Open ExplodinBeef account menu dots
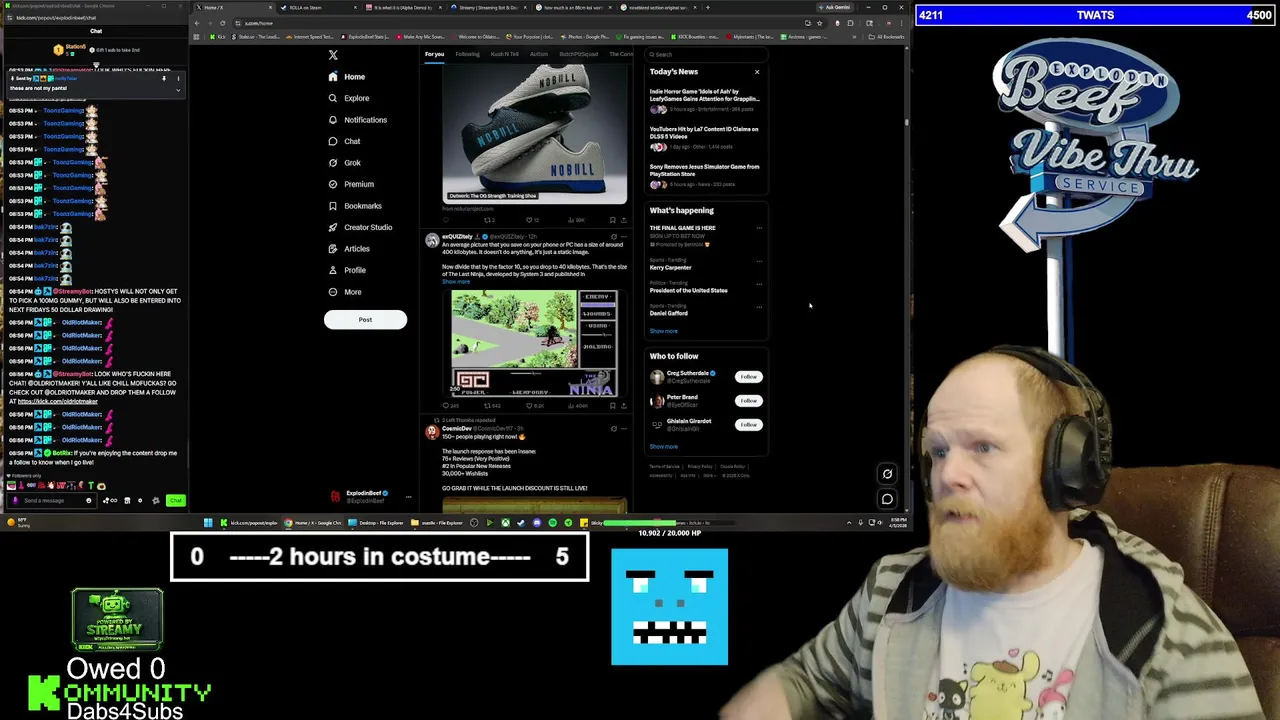 tap(408, 496)
